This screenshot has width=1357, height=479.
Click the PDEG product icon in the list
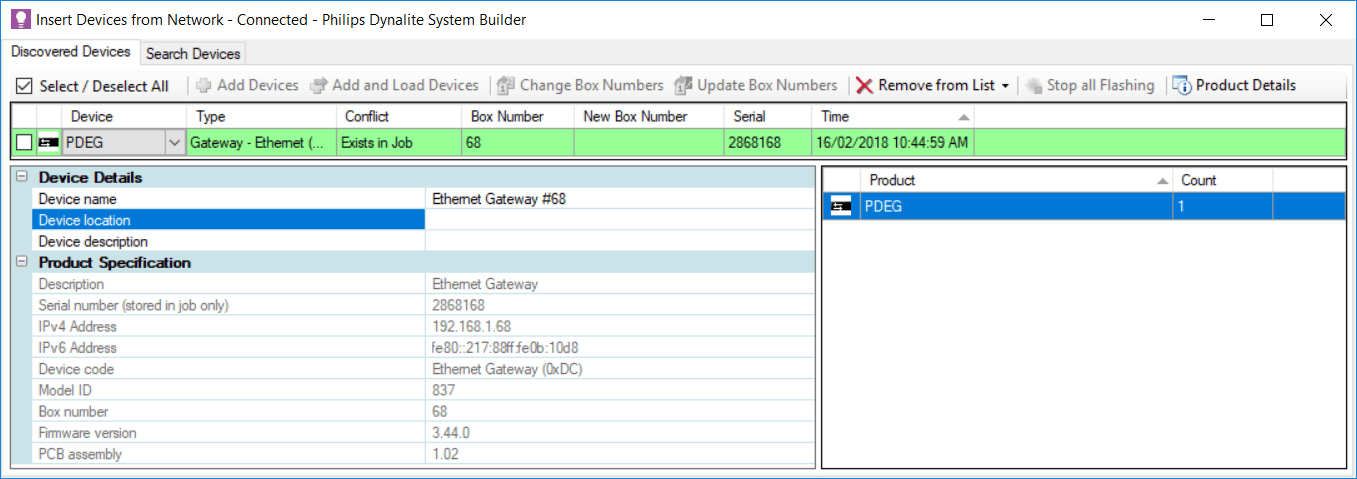[842, 206]
